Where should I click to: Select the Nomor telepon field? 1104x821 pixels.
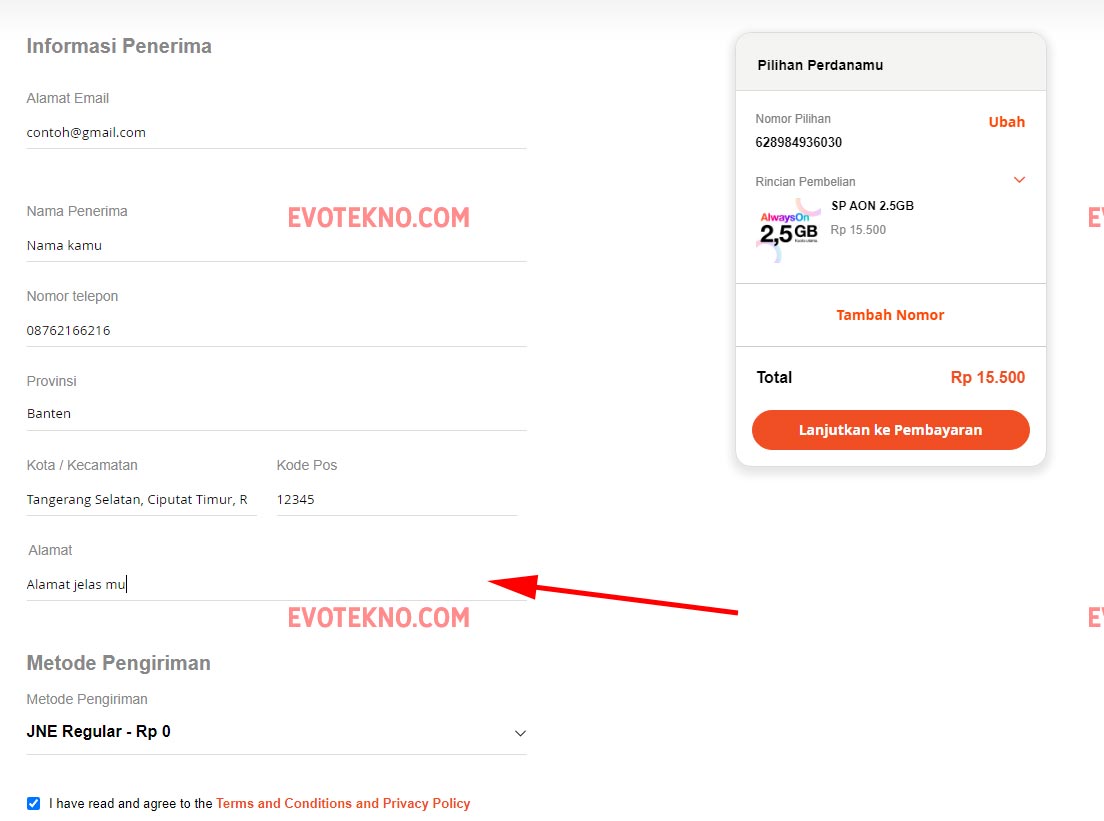276,330
